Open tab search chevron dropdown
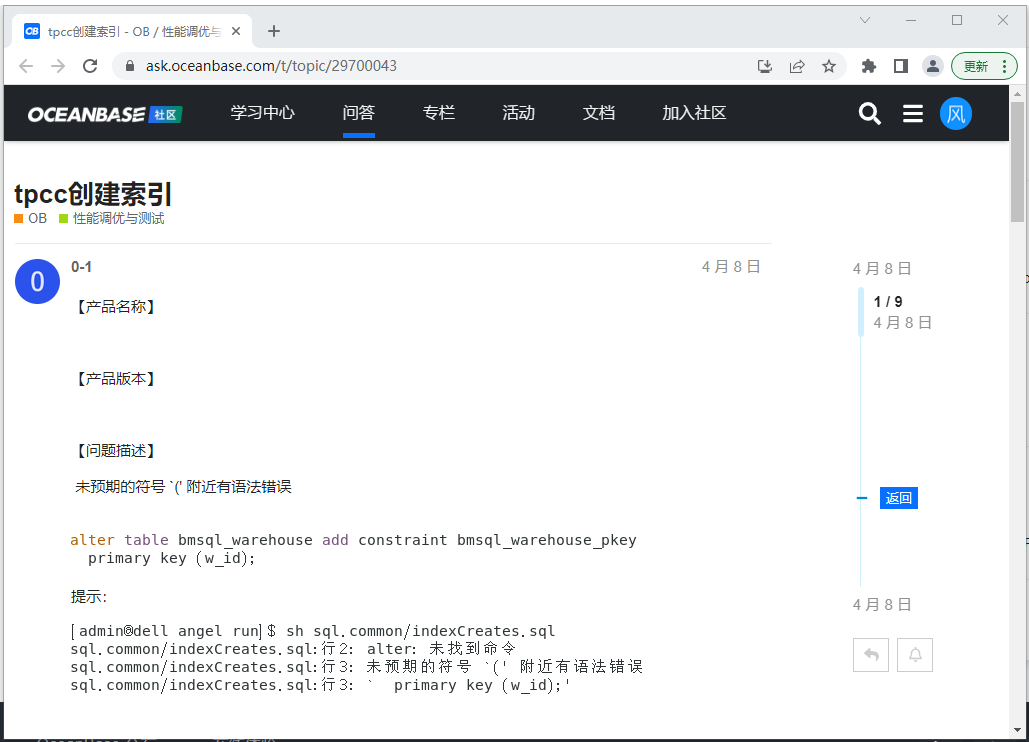The height and width of the screenshot is (742, 1029). (865, 20)
